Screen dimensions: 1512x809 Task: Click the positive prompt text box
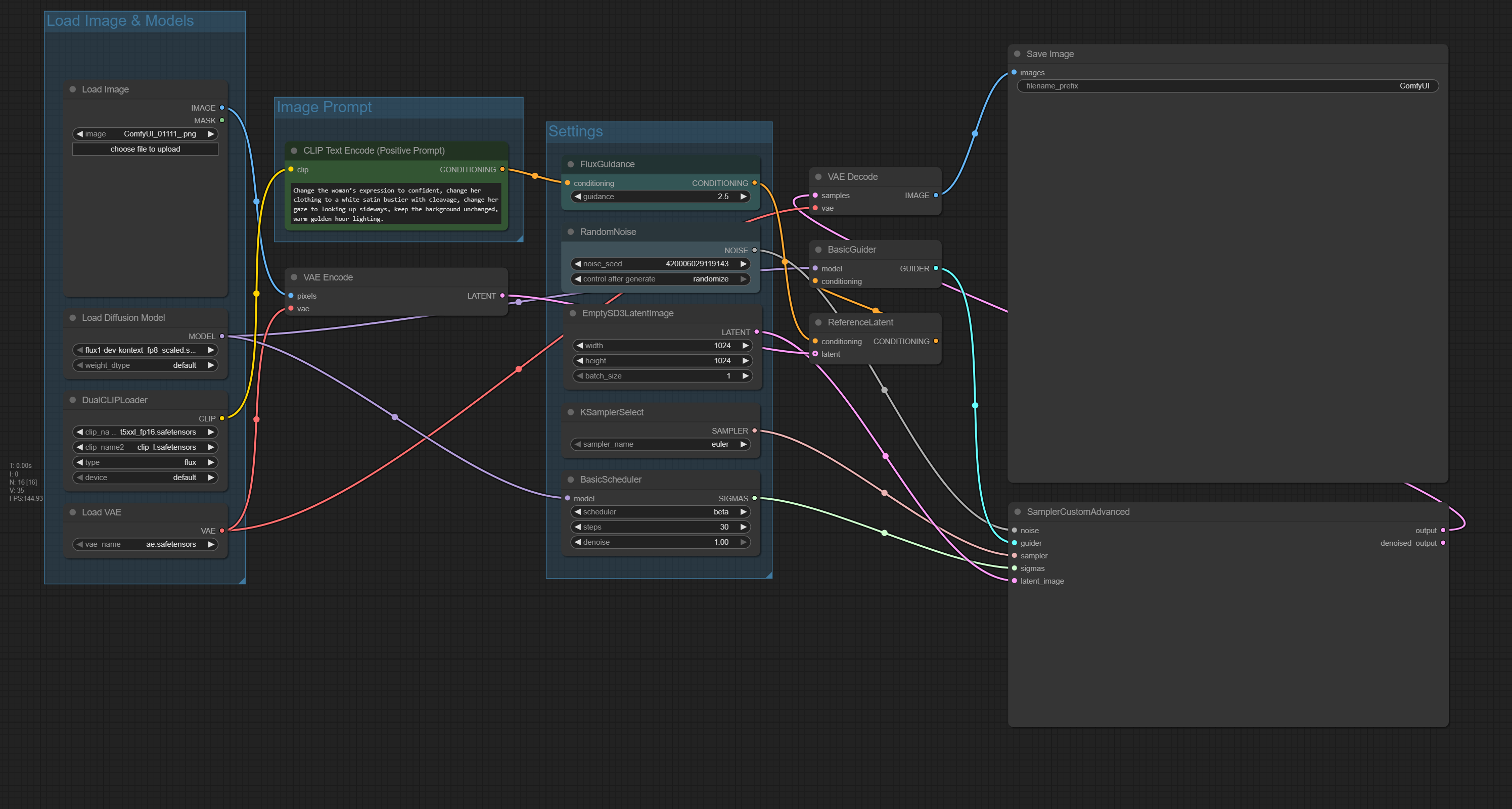pos(396,204)
